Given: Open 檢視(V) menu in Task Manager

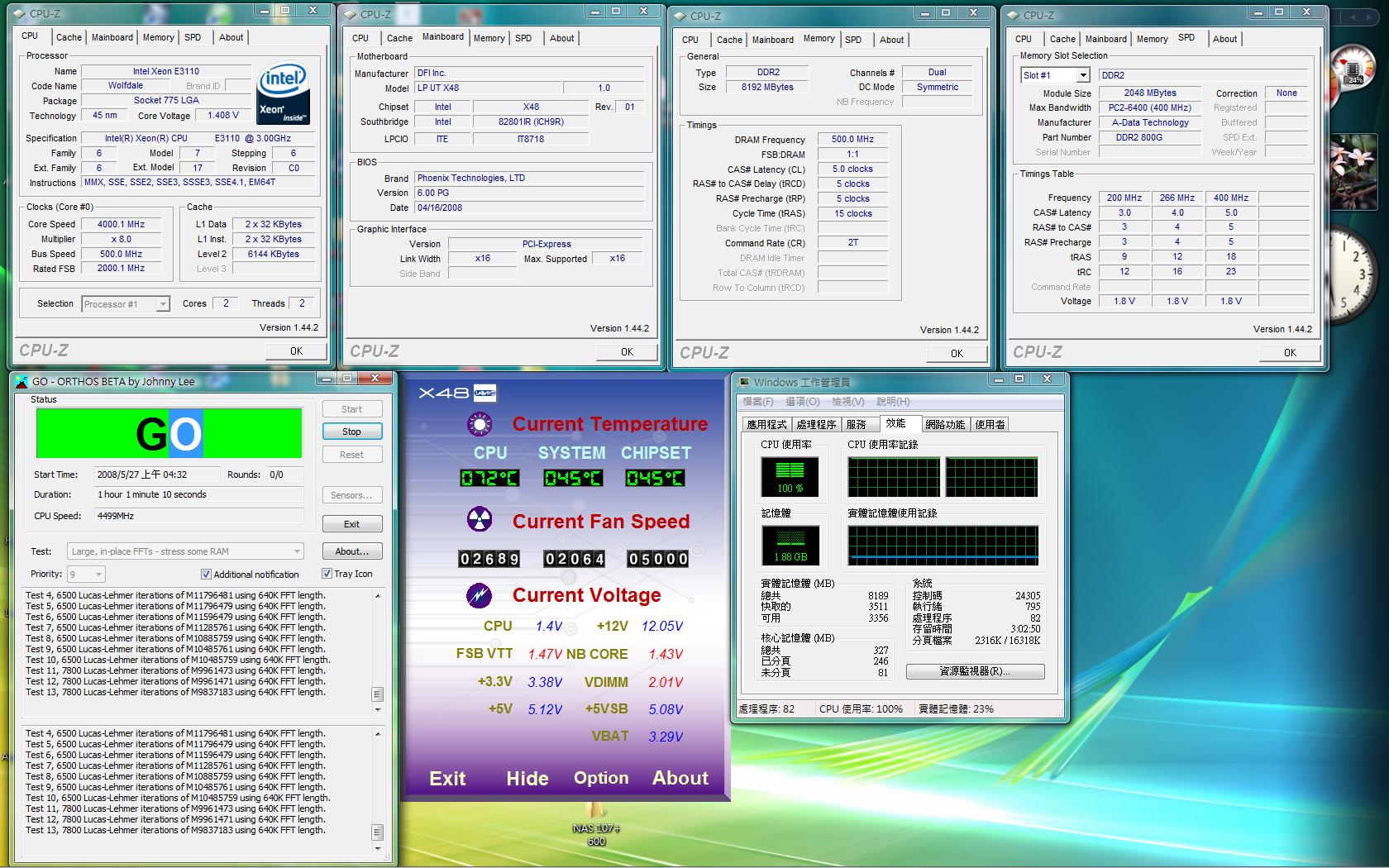Looking at the screenshot, I should click(848, 402).
